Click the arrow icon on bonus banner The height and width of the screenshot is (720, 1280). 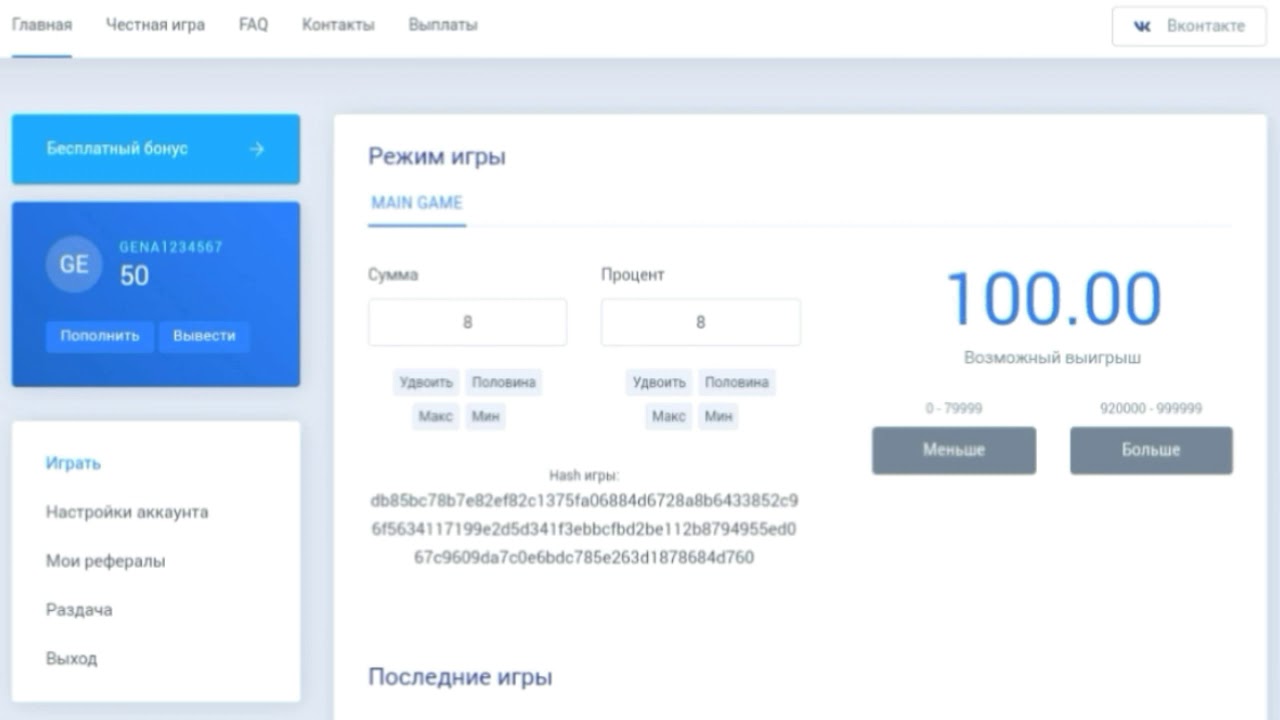(257, 149)
